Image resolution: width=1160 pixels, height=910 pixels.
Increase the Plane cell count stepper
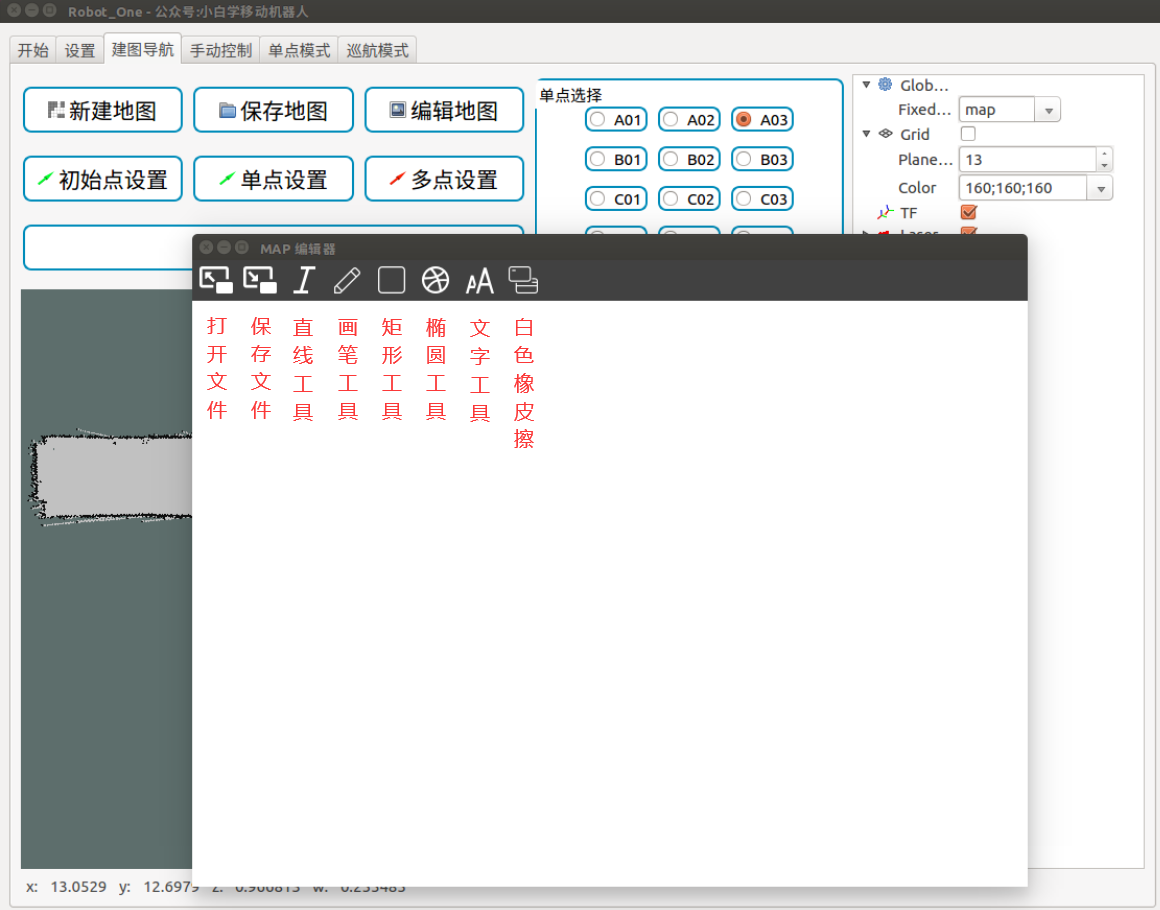point(1105,154)
